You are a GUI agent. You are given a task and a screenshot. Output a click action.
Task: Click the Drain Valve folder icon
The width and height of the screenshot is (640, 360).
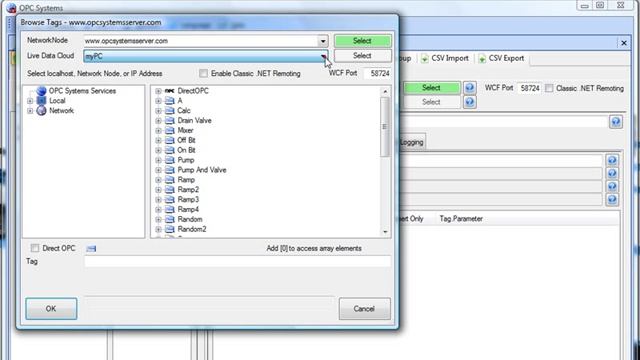169,120
